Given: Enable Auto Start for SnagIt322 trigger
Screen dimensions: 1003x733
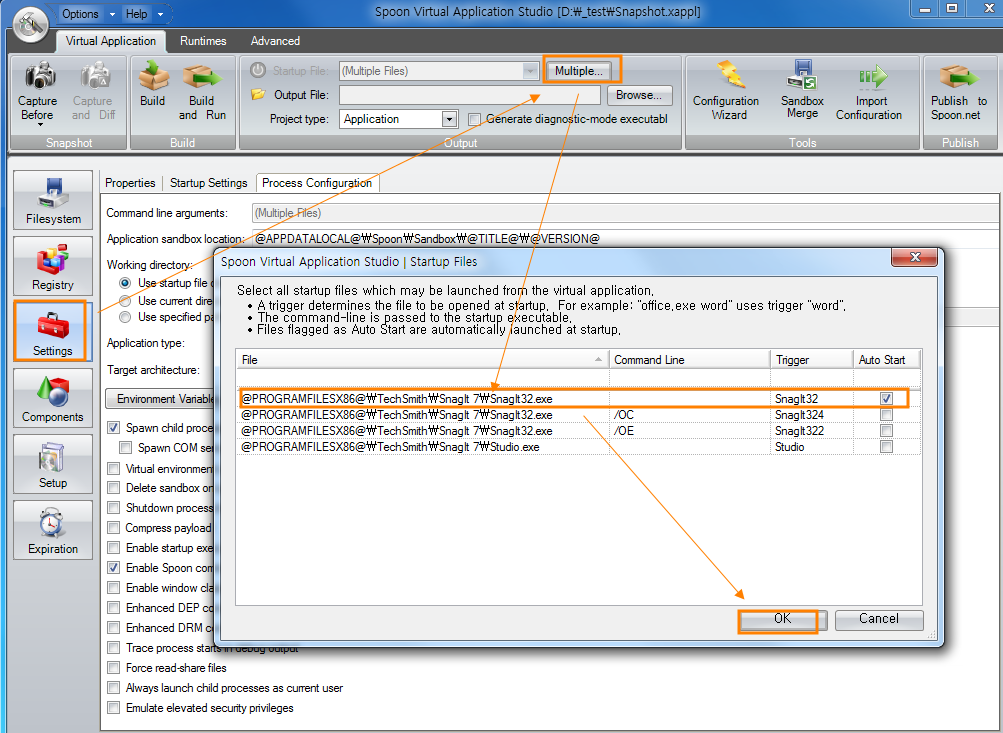Looking at the screenshot, I should 886,430.
